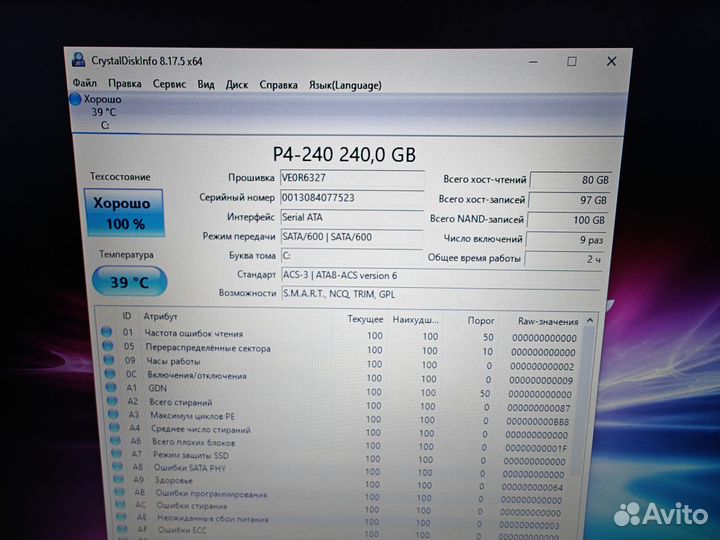Select attribute text Всего плохих блоков

tap(194, 442)
